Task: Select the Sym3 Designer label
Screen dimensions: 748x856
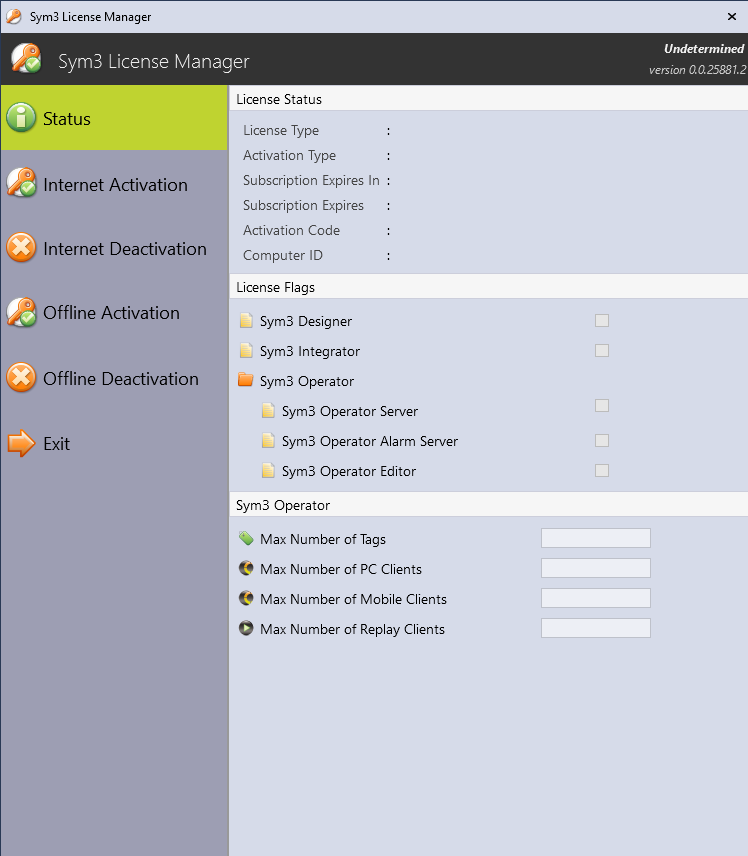Action: pos(306,322)
